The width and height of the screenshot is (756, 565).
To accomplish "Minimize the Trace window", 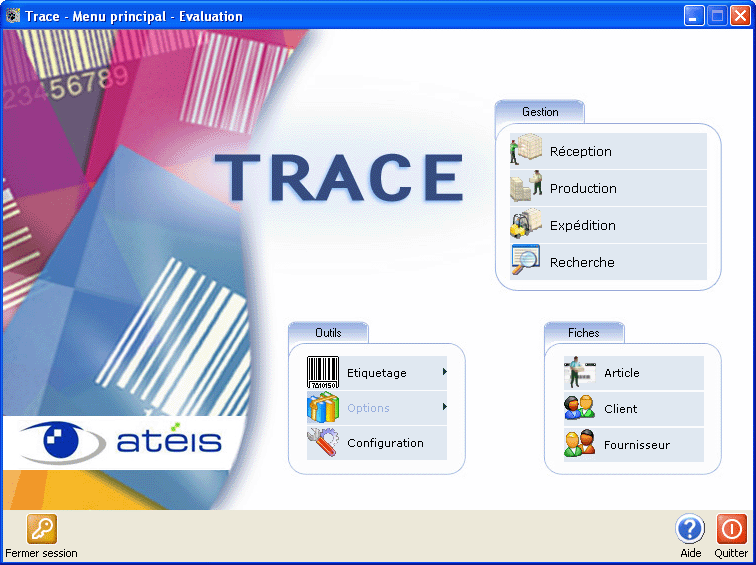I will [694, 16].
